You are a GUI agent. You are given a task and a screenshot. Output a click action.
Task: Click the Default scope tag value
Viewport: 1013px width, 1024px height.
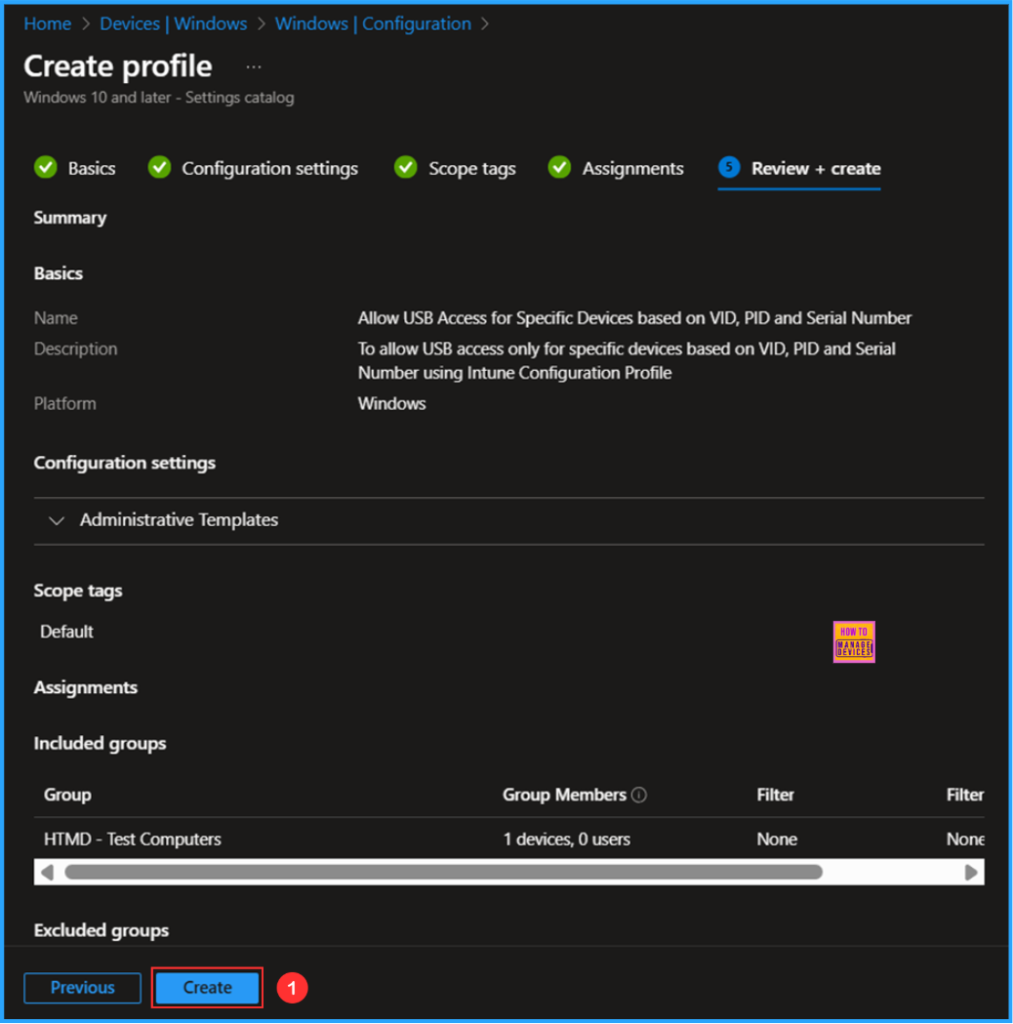67,632
